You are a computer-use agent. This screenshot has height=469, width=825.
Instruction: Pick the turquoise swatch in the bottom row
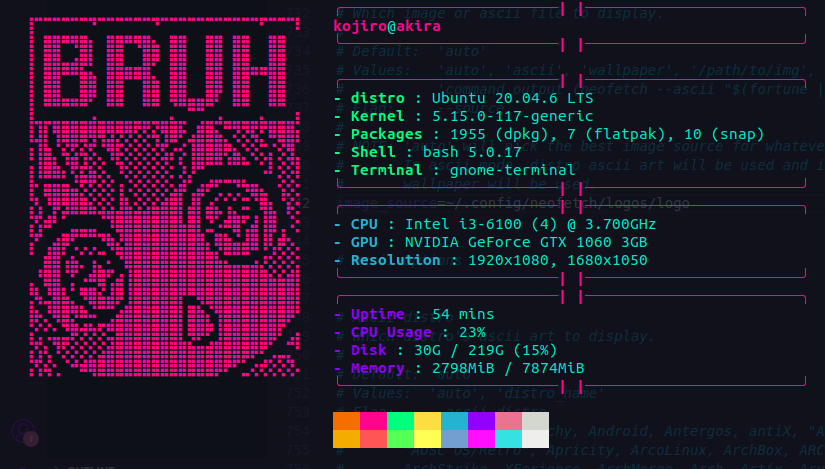[x=508, y=439]
